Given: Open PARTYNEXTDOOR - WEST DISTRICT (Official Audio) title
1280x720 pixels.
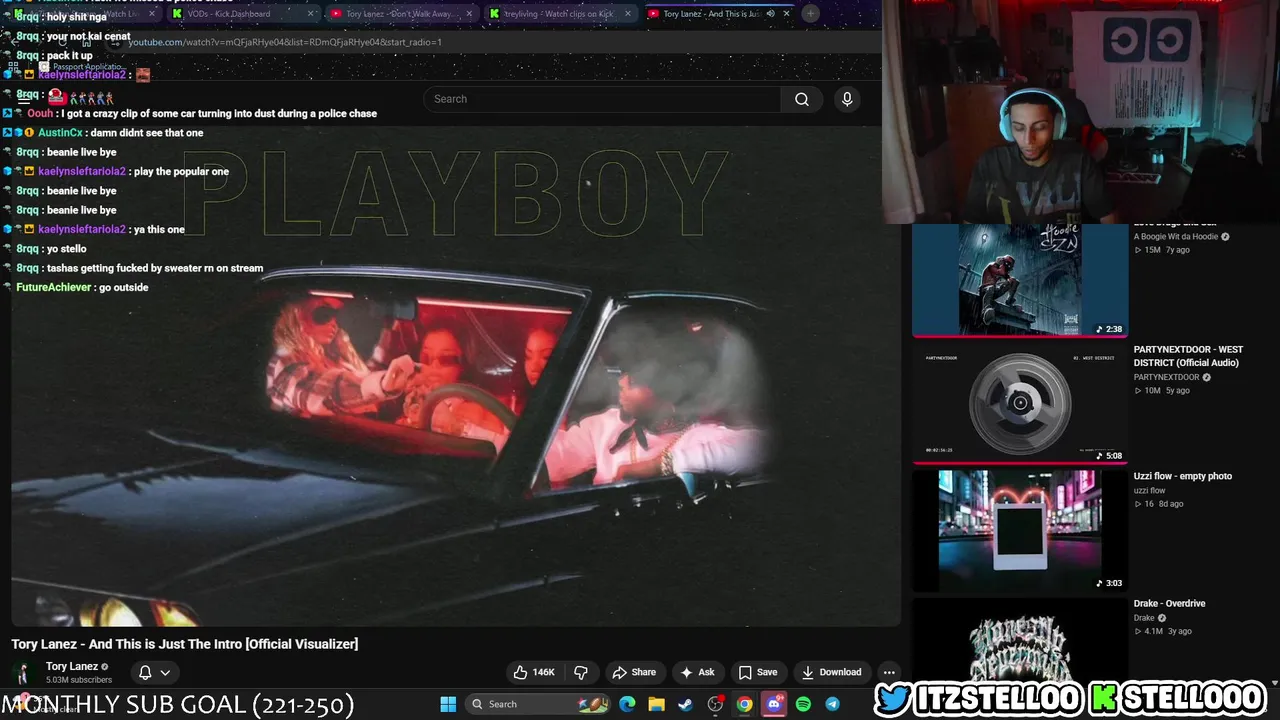Looking at the screenshot, I should click(1188, 356).
